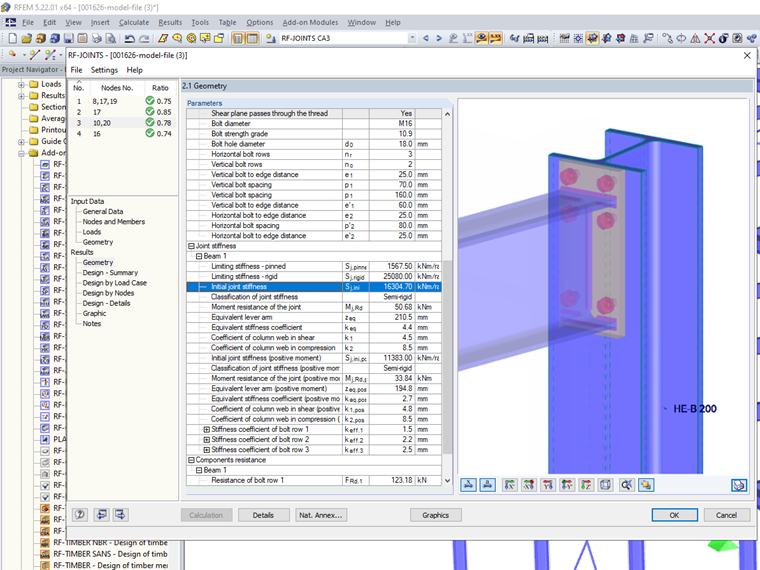760x570 pixels.
Task: Click the parameter table scroll-down arrow
Action: tap(447, 481)
